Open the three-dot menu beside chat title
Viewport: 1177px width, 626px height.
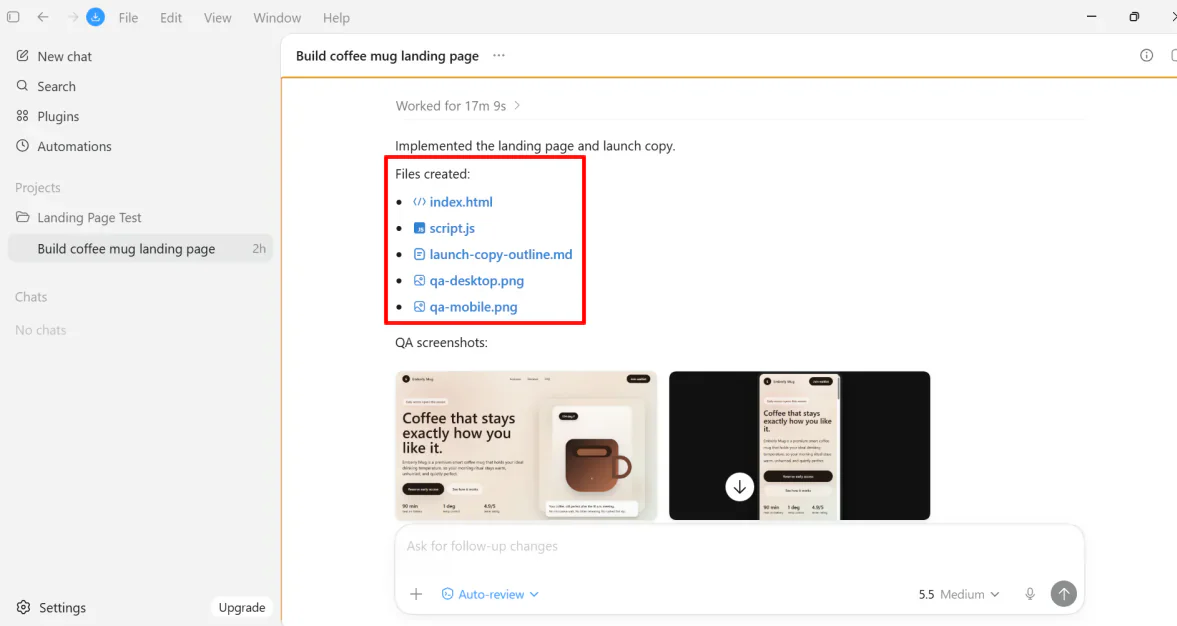click(x=498, y=56)
